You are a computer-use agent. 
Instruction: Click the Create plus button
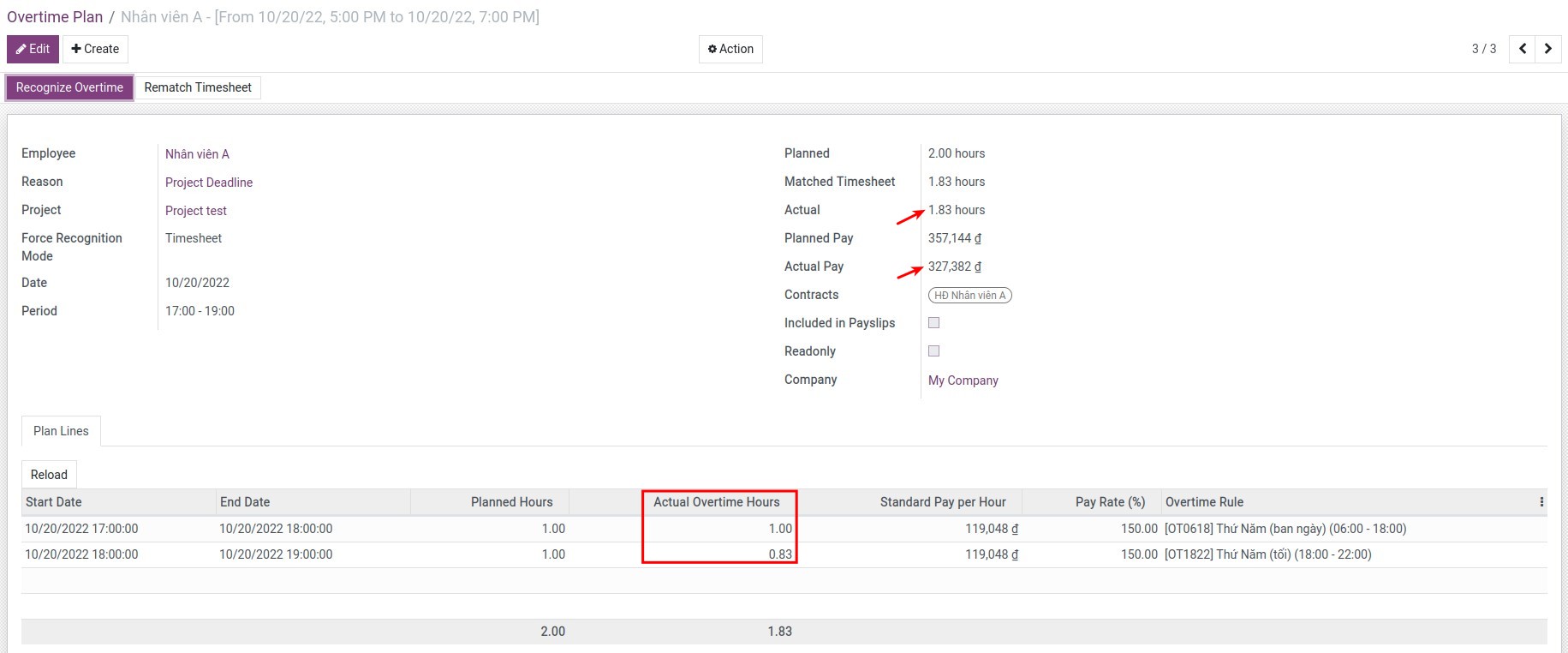pos(95,49)
